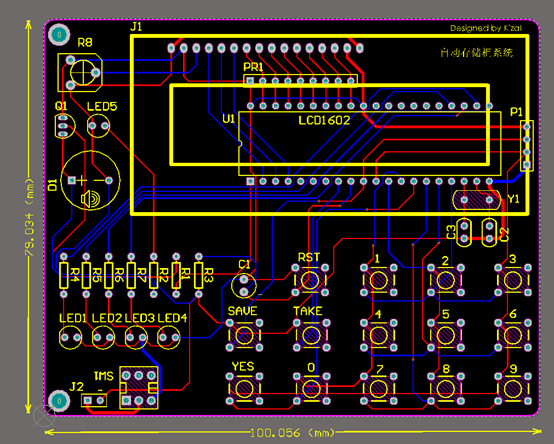Image resolution: width=554 pixels, height=444 pixels.
Task: Click the 'Designed by K'zai' text
Action: click(486, 28)
